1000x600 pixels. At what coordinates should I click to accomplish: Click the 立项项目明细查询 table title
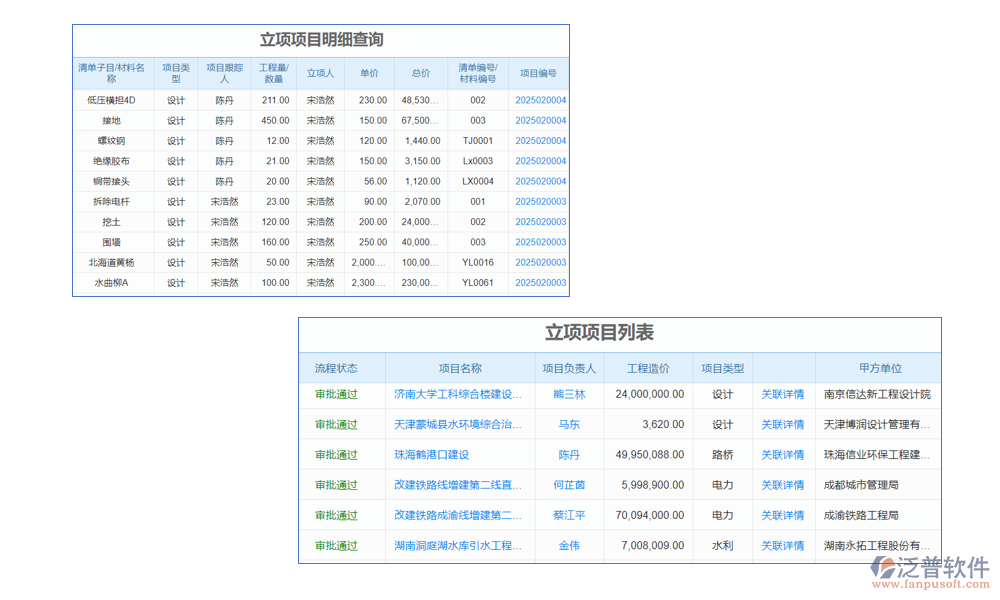click(320, 40)
